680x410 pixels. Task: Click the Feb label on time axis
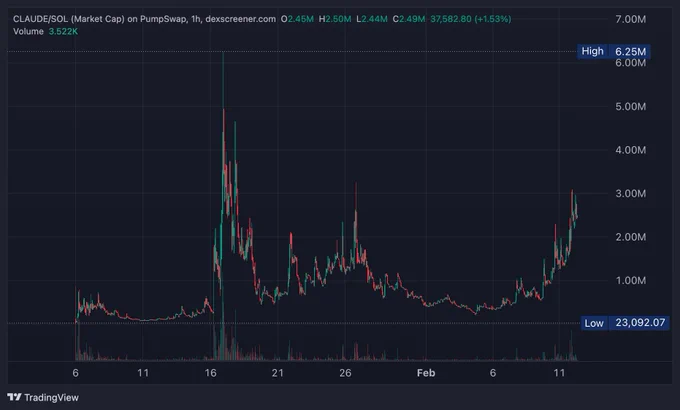pos(426,373)
